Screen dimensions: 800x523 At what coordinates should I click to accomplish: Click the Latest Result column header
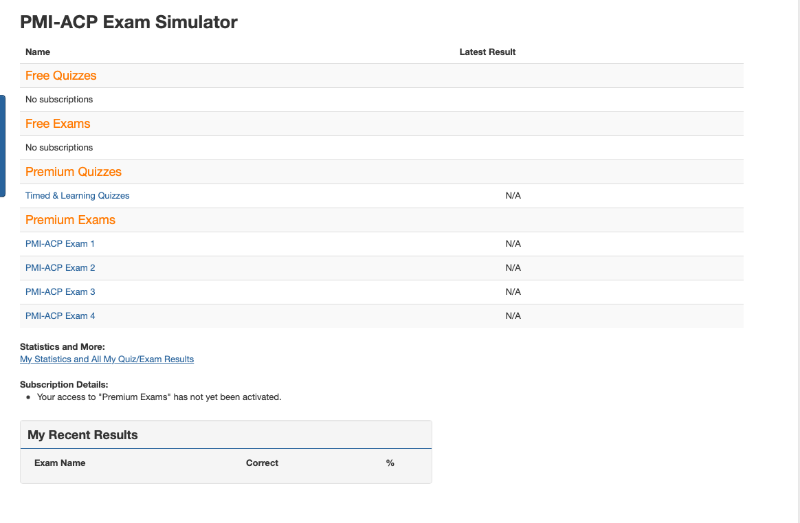click(x=488, y=52)
